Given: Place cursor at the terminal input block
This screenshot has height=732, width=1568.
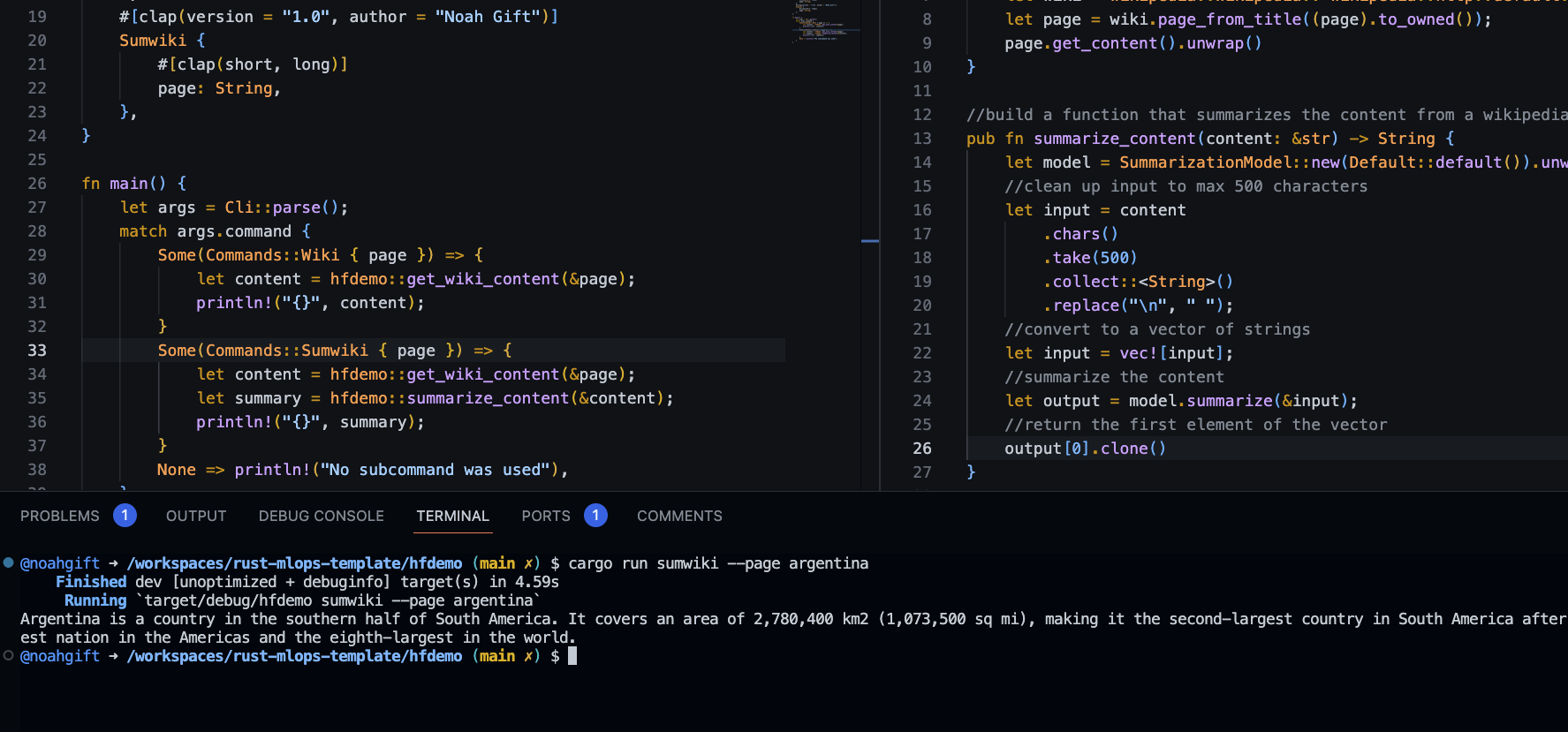Looking at the screenshot, I should [572, 655].
